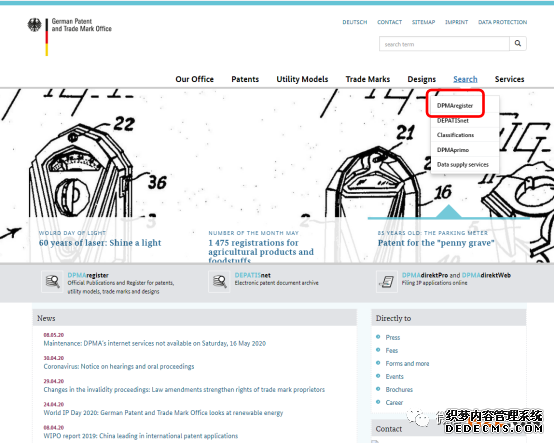
Task: Select DPMAregister in the Search dropdown
Action: 455,105
